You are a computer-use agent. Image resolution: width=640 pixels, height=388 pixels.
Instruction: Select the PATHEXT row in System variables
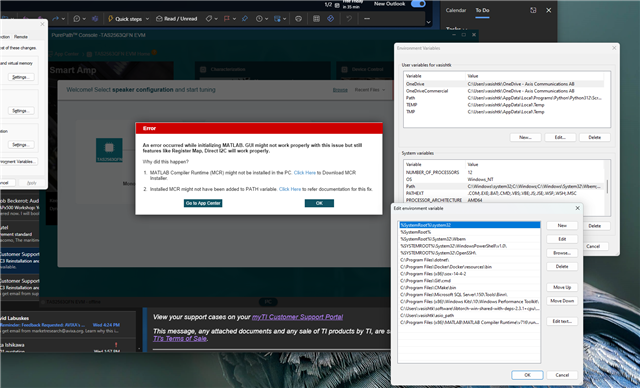tap(505, 193)
